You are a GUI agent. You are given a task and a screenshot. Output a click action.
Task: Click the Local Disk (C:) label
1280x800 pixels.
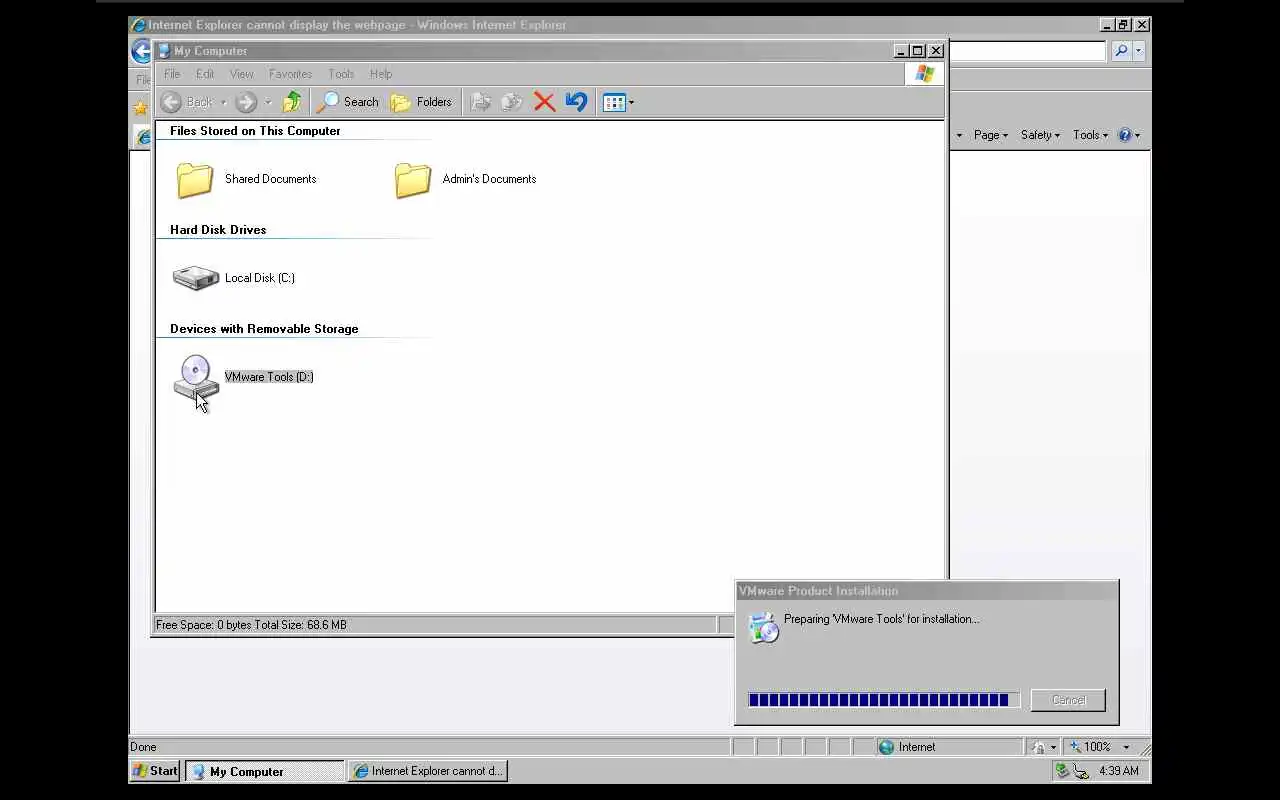coord(260,278)
